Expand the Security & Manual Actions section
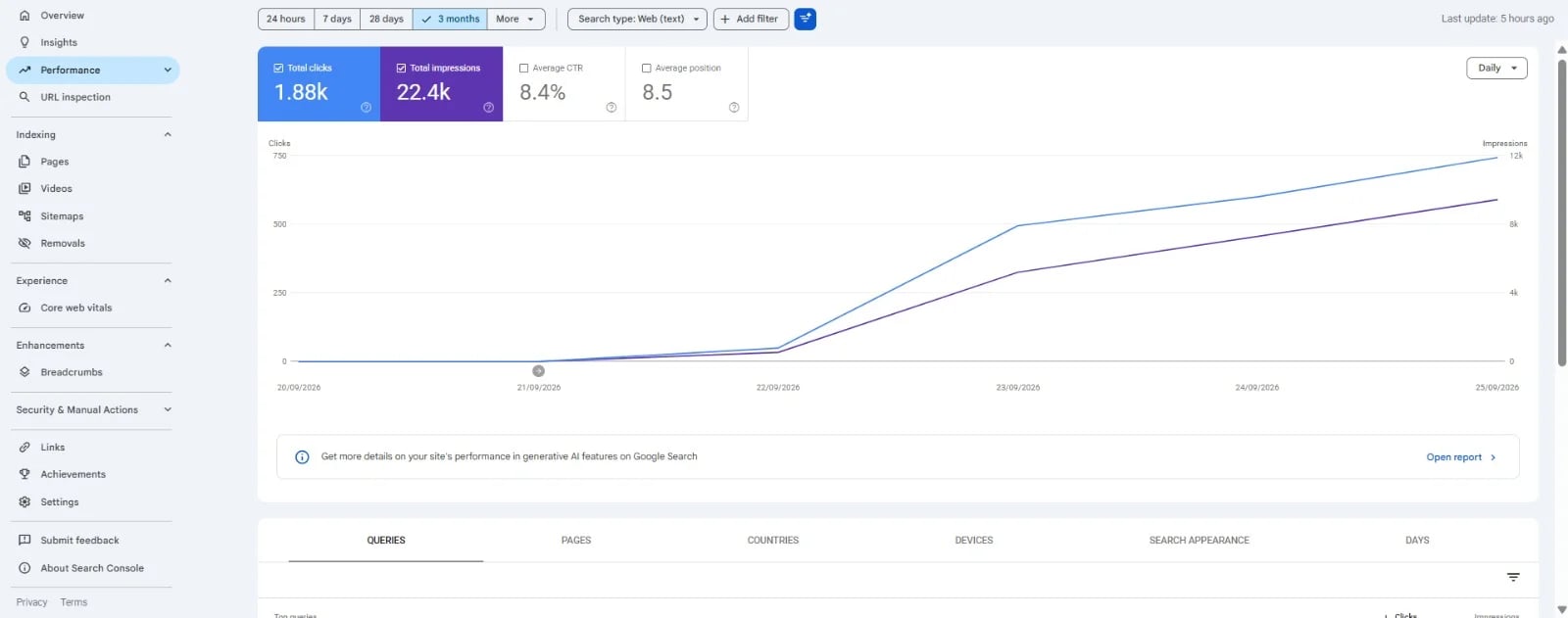 click(x=168, y=409)
